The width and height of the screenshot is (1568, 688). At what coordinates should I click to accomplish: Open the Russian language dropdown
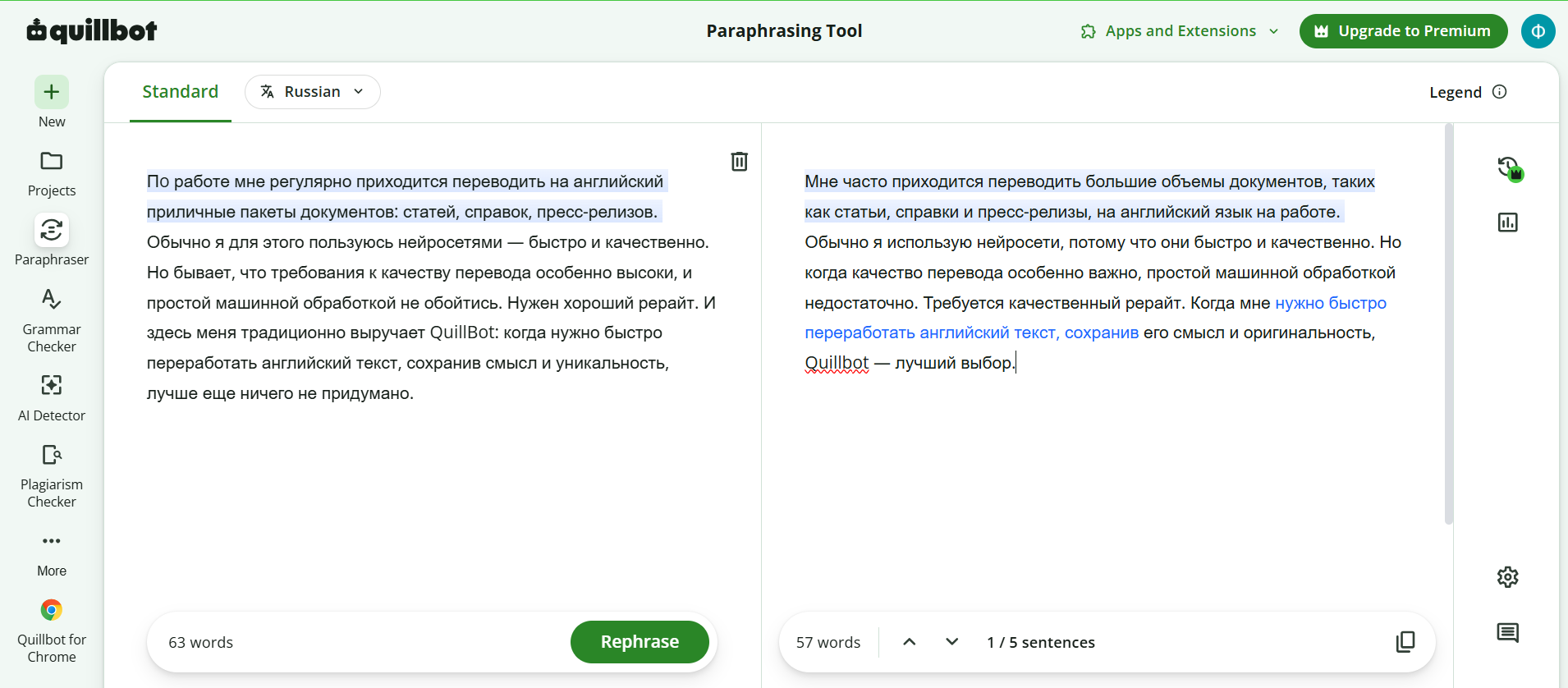pos(313,92)
